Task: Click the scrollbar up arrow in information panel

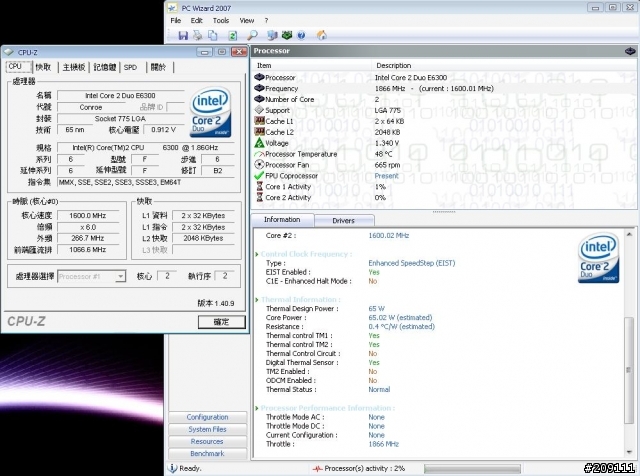Action: click(629, 234)
